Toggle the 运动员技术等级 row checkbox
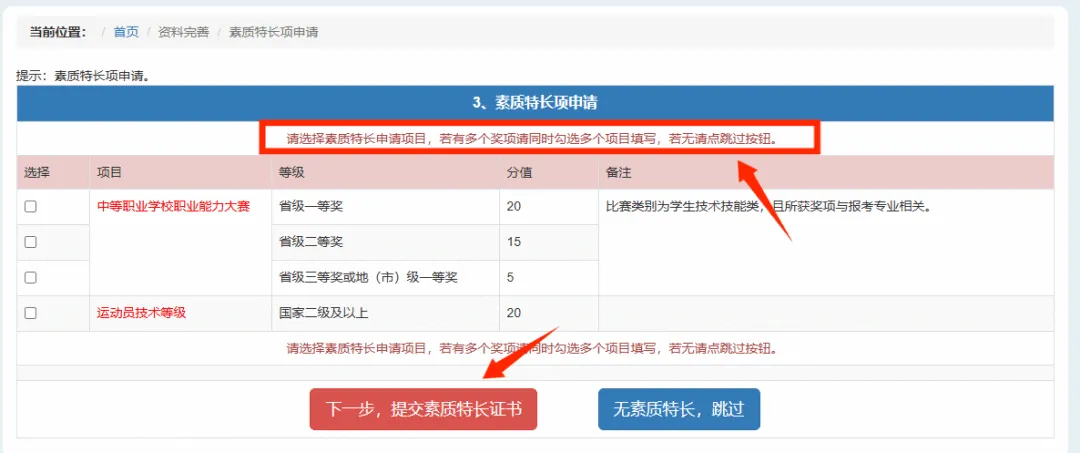 click(31, 313)
